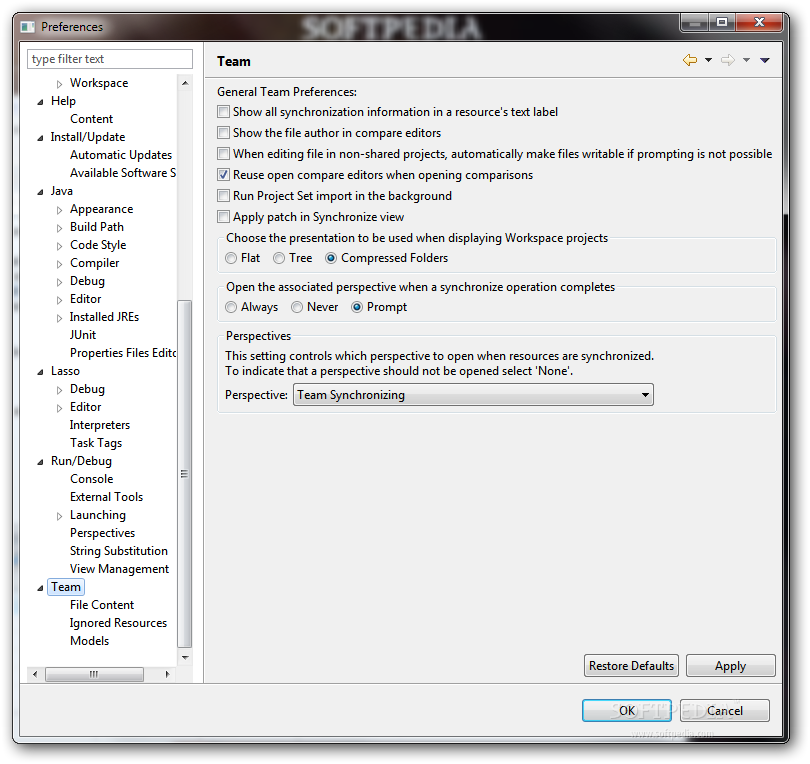Image resolution: width=810 pixels, height=764 pixels.
Task: Open the Back history dropdown arrow
Action: 708,60
